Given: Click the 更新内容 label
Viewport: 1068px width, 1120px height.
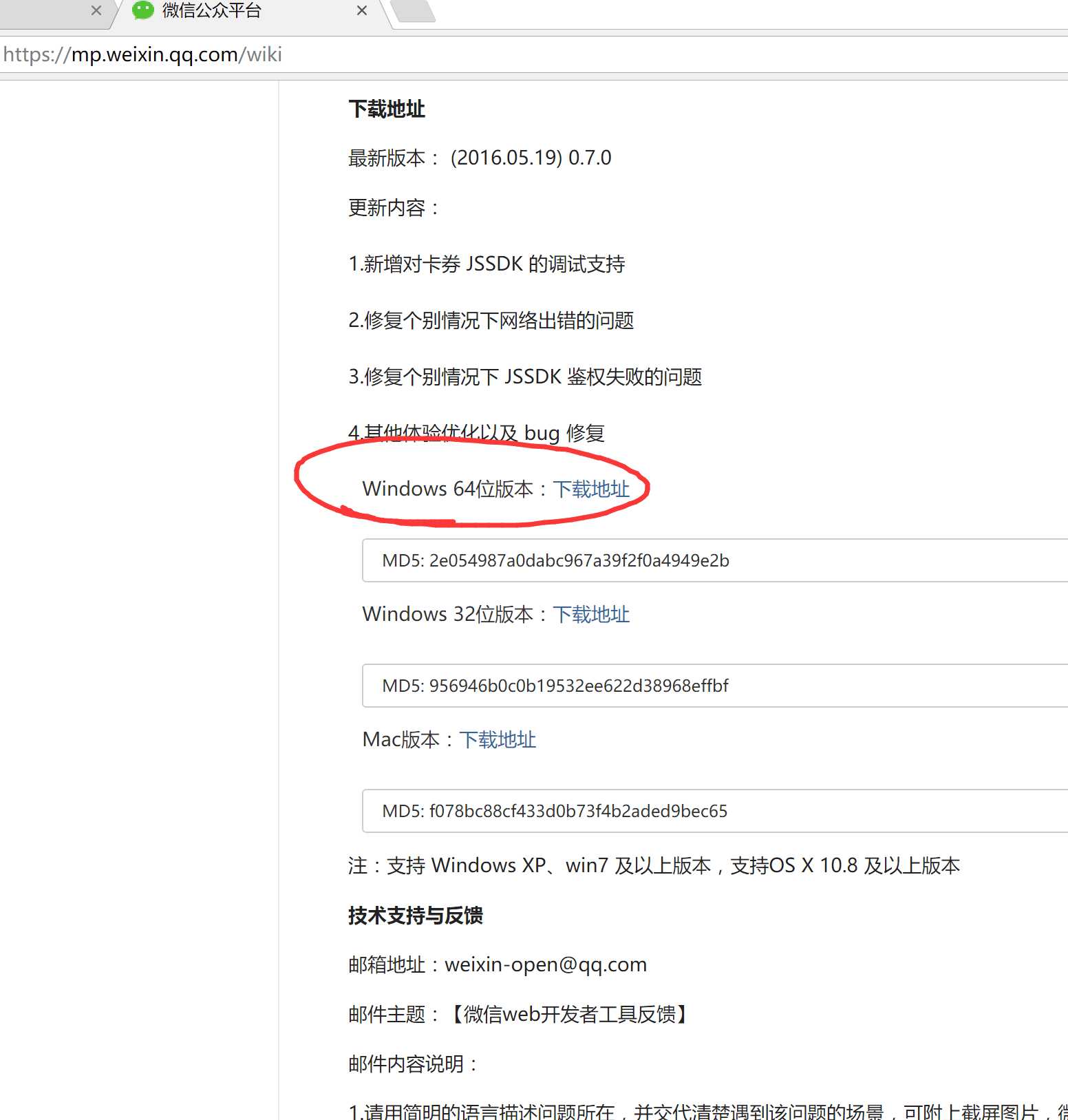Looking at the screenshot, I should 393,207.
